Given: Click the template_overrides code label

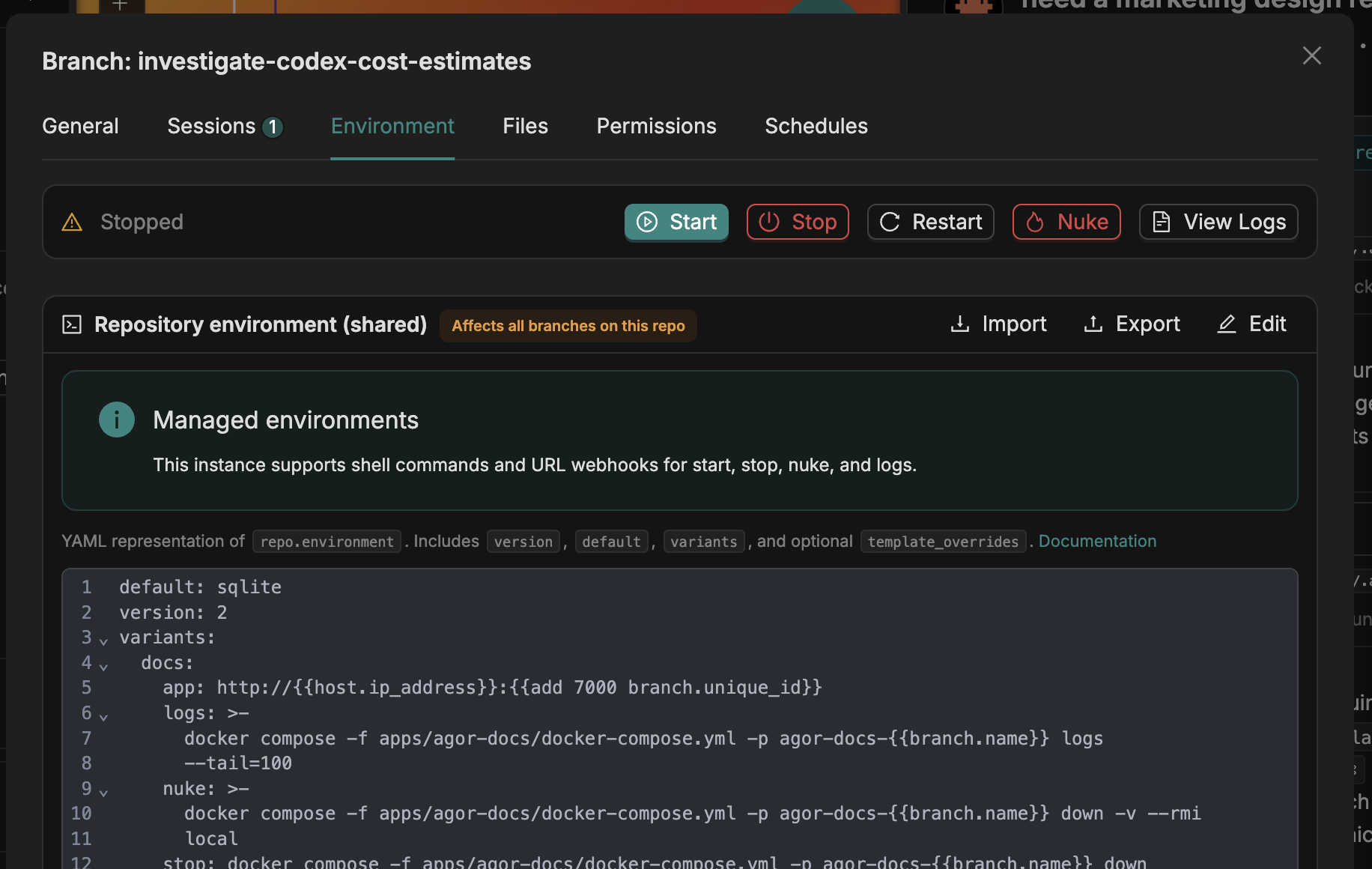Looking at the screenshot, I should pyautogui.click(x=943, y=542).
